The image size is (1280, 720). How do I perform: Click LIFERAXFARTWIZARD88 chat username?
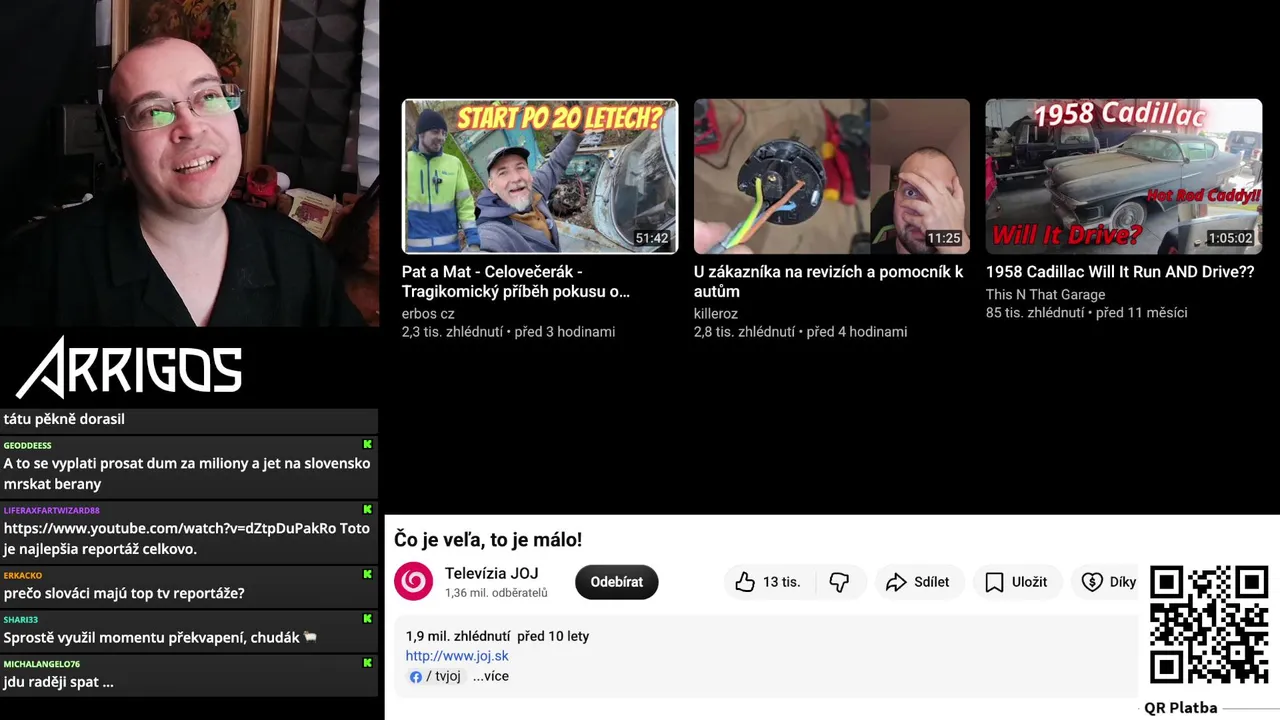[52, 510]
